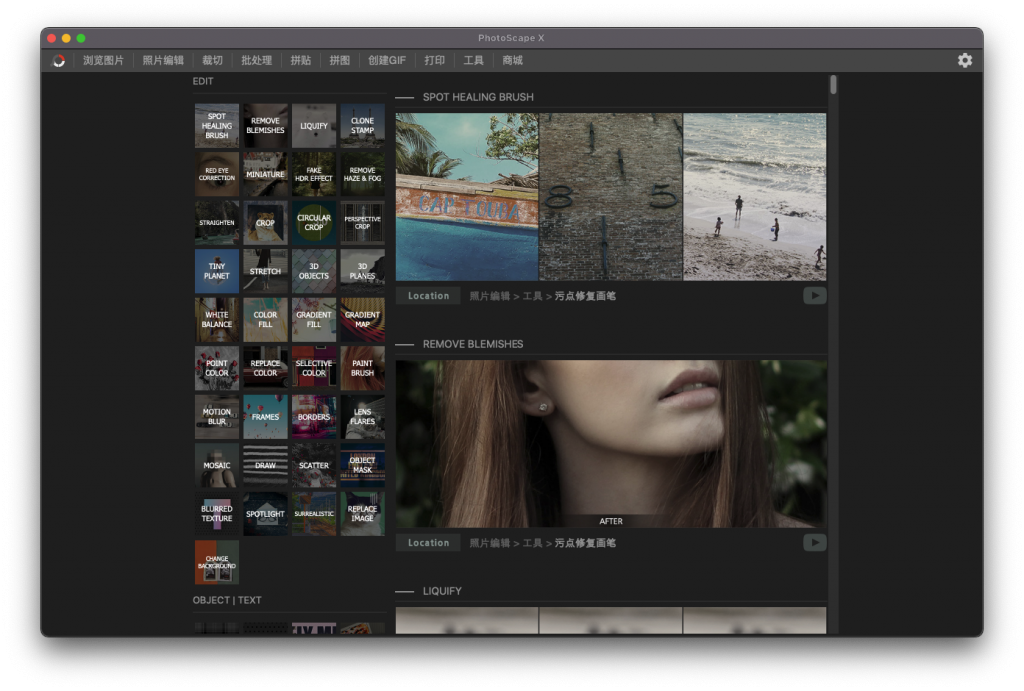The image size is (1024, 691).
Task: Choose the Blurred Texture tile
Action: (217, 514)
